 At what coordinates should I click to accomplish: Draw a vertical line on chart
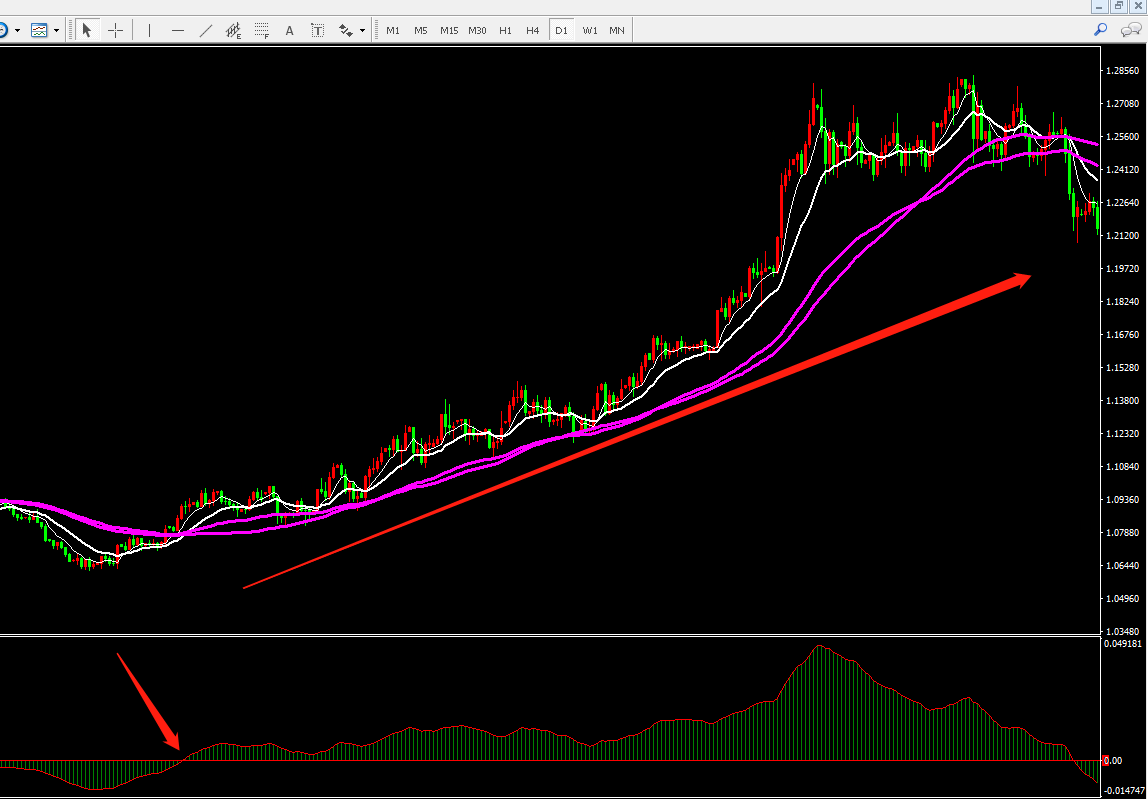pyautogui.click(x=149, y=31)
